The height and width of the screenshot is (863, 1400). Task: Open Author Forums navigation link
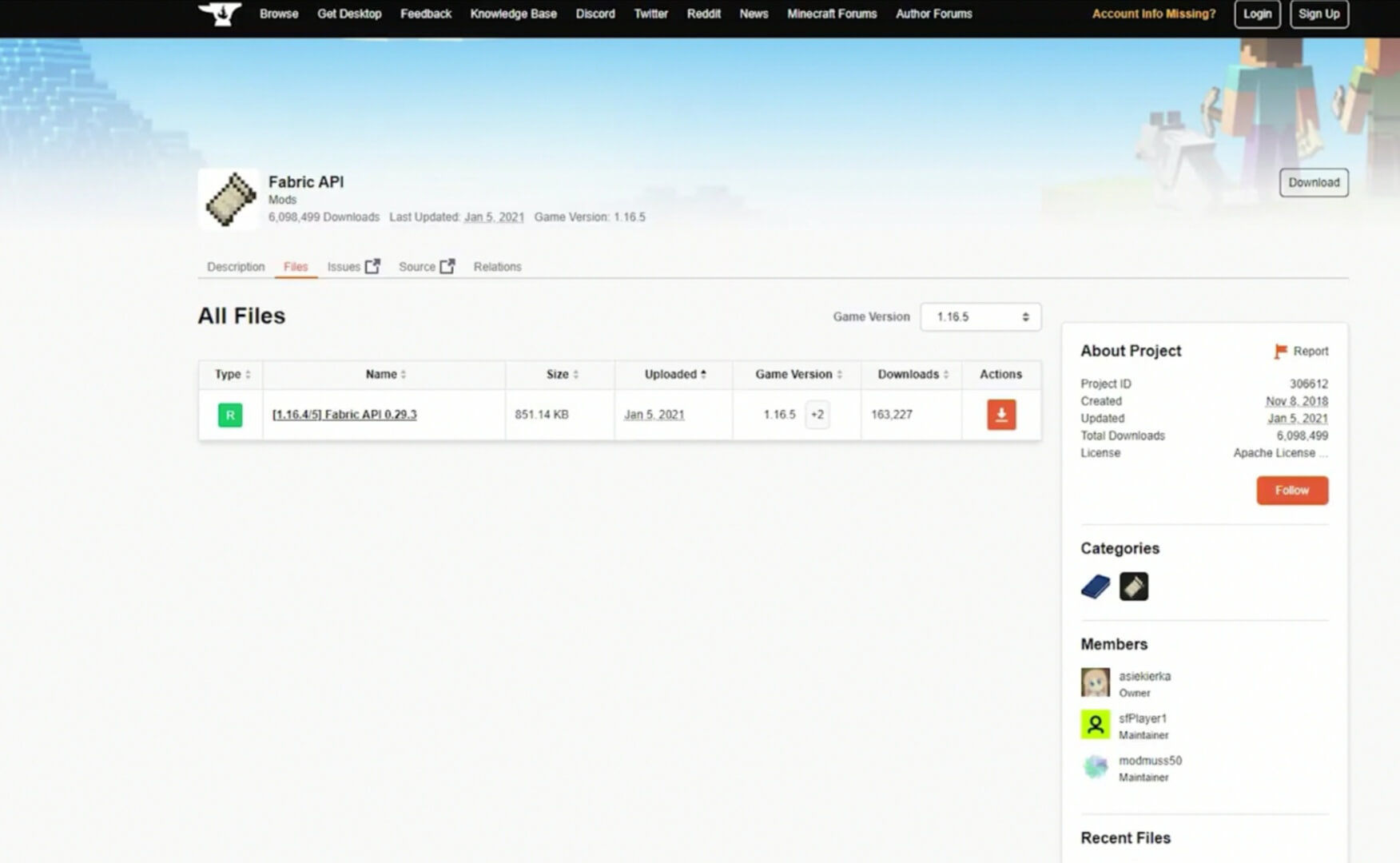pos(933,14)
